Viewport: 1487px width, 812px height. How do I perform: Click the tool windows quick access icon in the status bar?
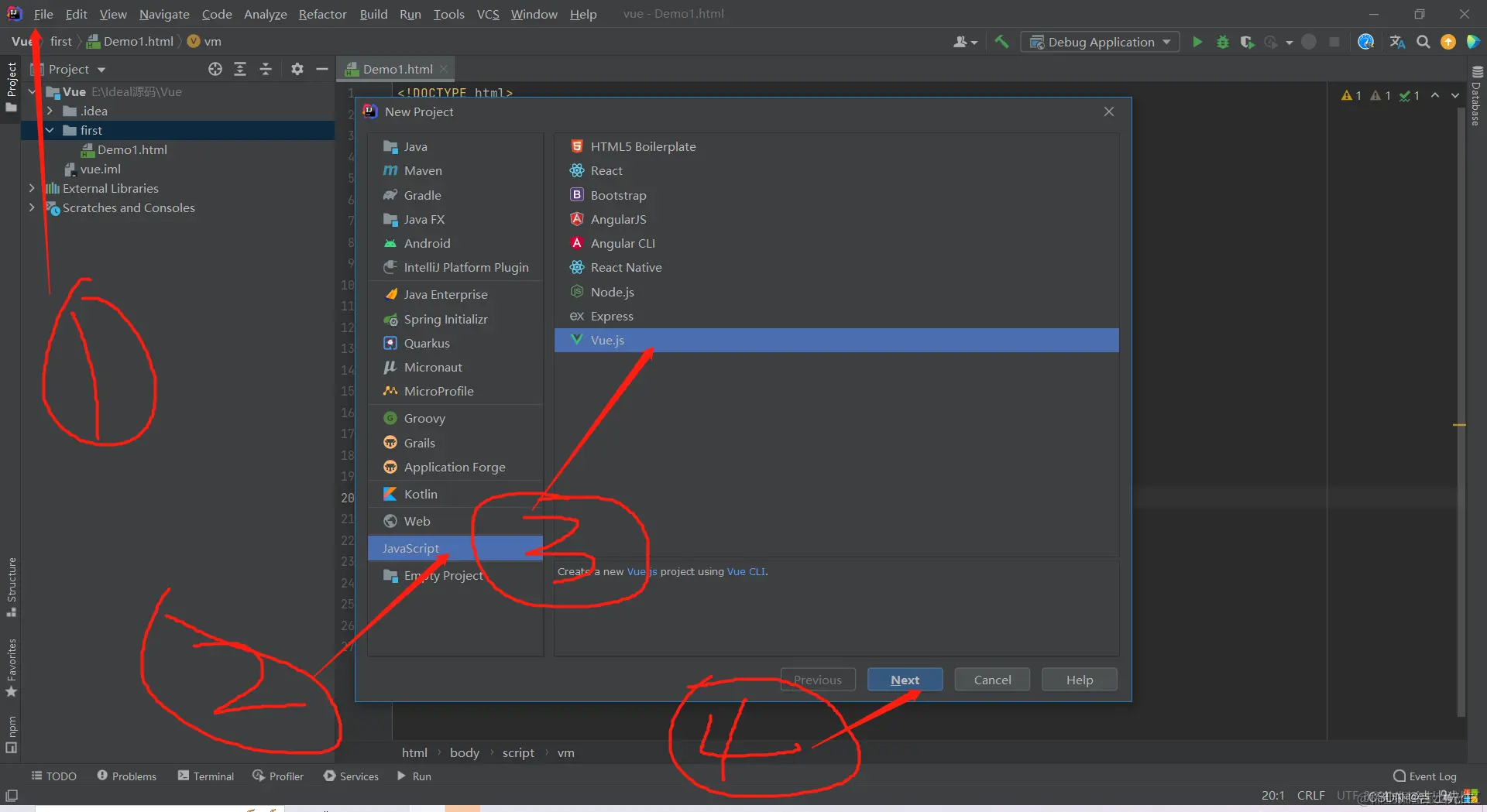[x=12, y=796]
